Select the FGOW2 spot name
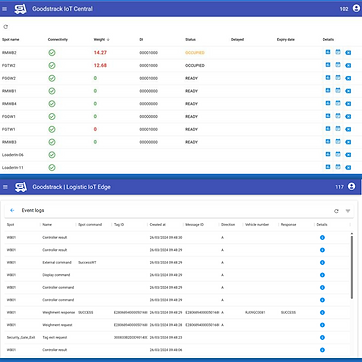362x362 pixels. click(x=9, y=78)
